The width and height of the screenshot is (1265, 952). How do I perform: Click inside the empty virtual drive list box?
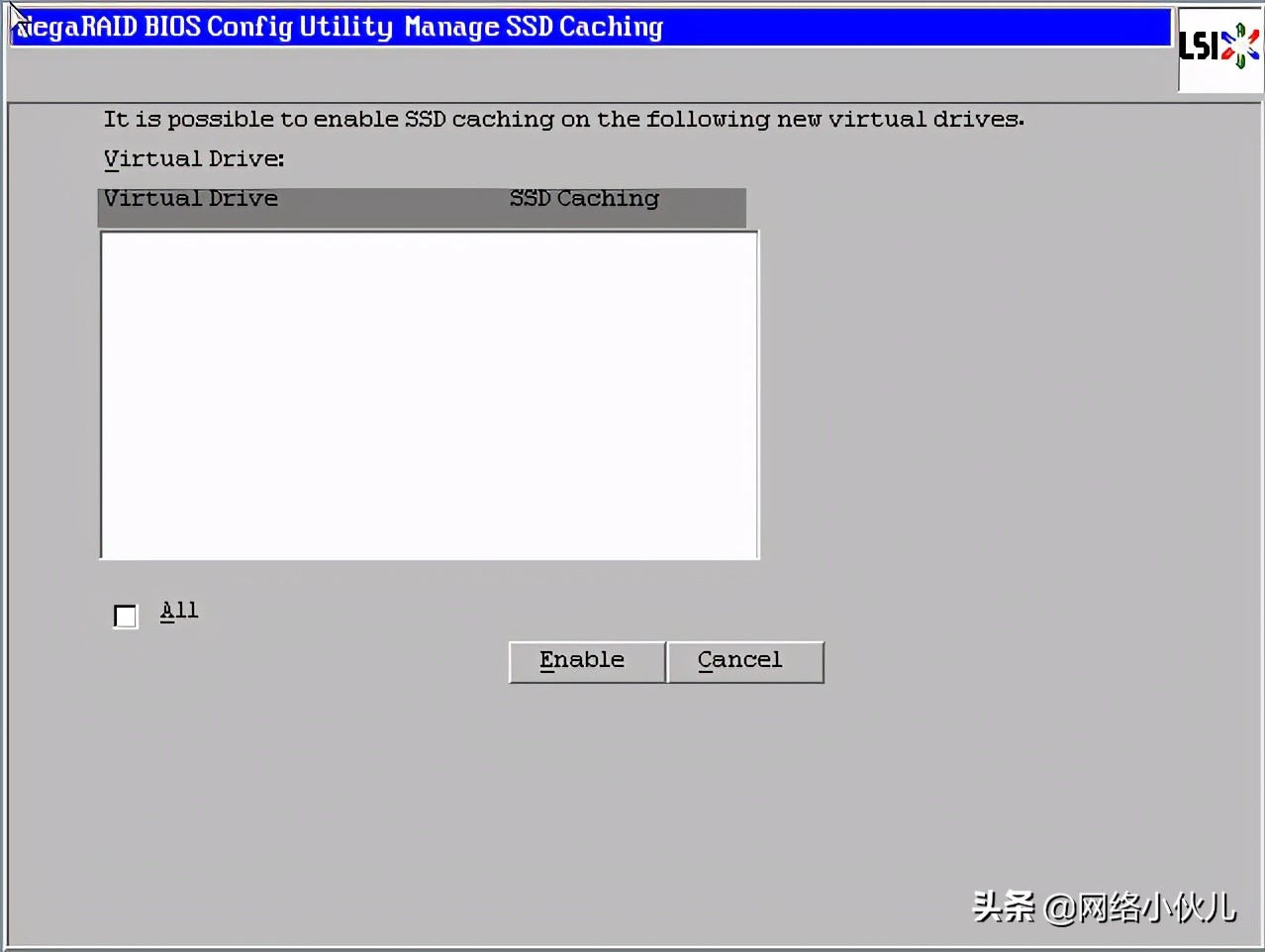coord(430,395)
